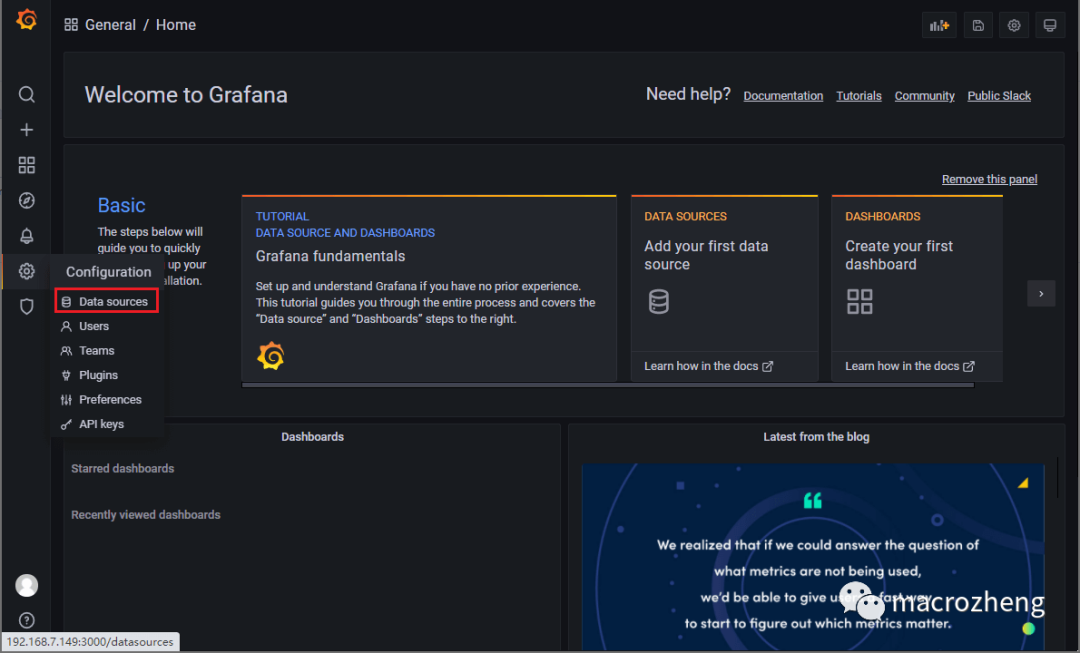Click the Configuration gear icon in the sidebar
Image resolution: width=1080 pixels, height=653 pixels.
26,271
